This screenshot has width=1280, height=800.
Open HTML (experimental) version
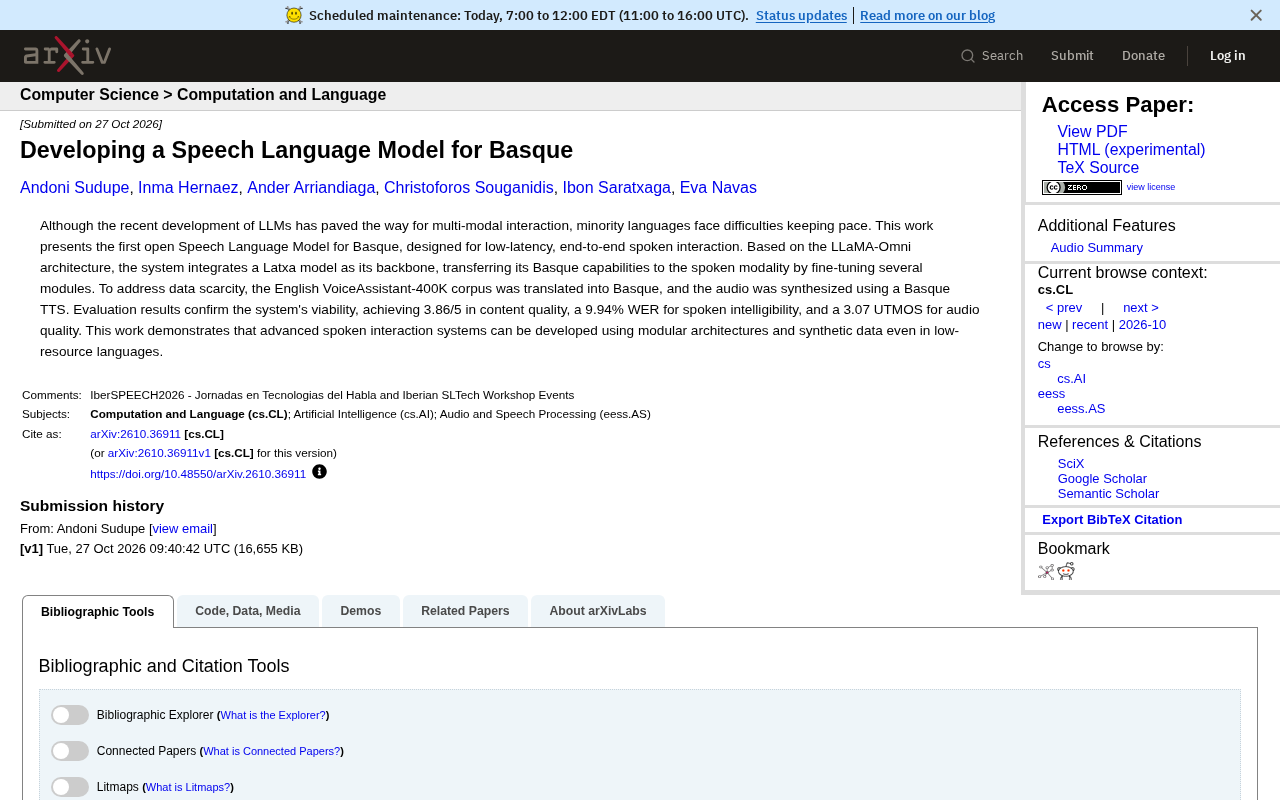pyautogui.click(x=1131, y=150)
